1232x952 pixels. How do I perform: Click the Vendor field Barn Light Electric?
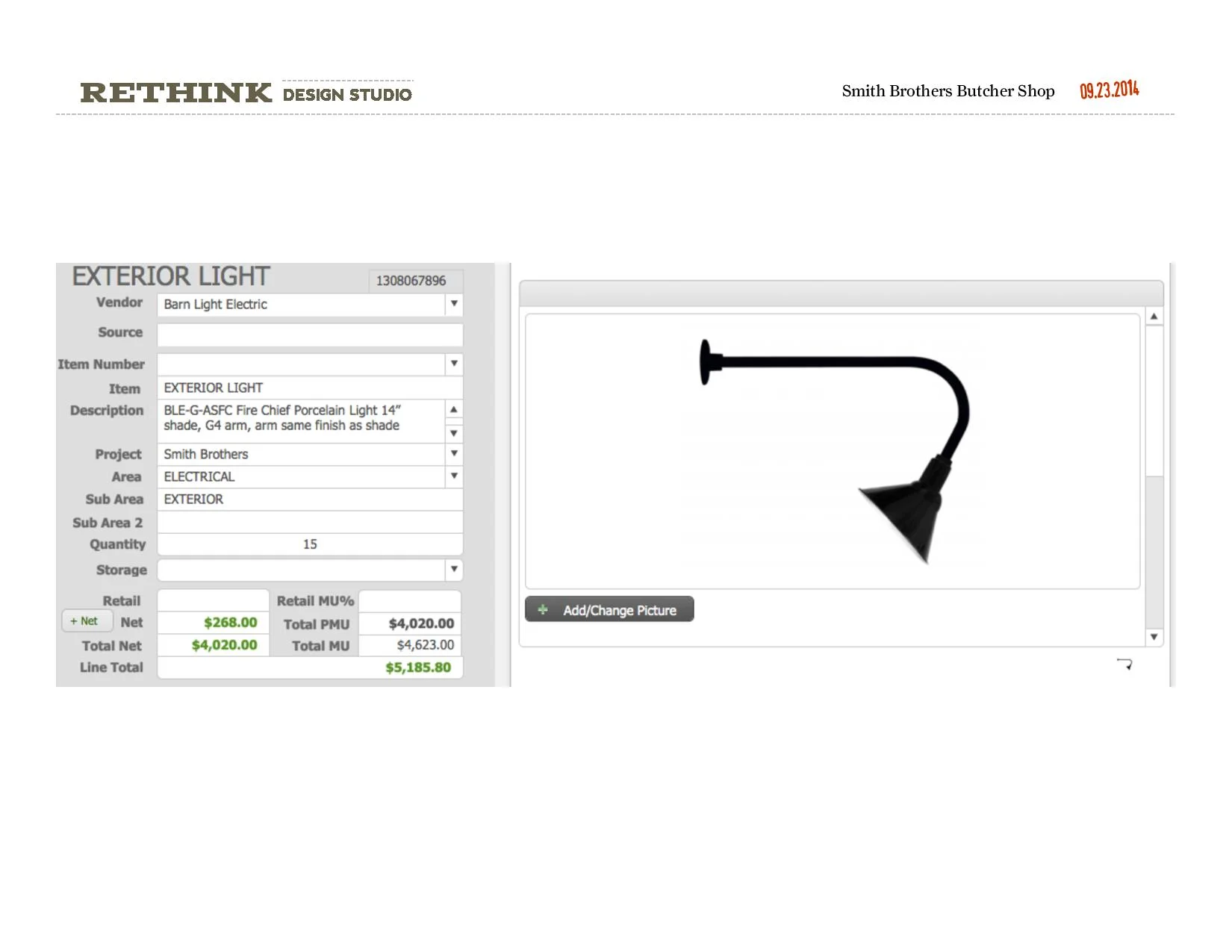tap(302, 304)
